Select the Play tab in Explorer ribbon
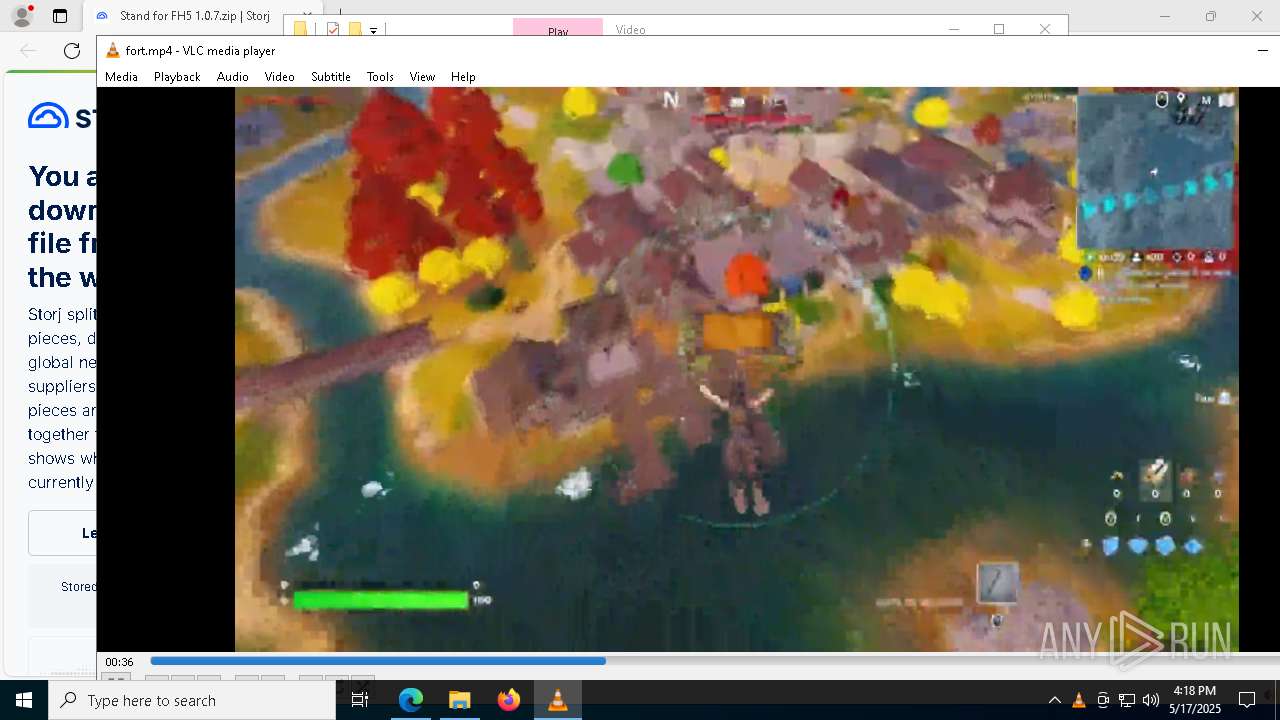The height and width of the screenshot is (720, 1280). click(558, 30)
